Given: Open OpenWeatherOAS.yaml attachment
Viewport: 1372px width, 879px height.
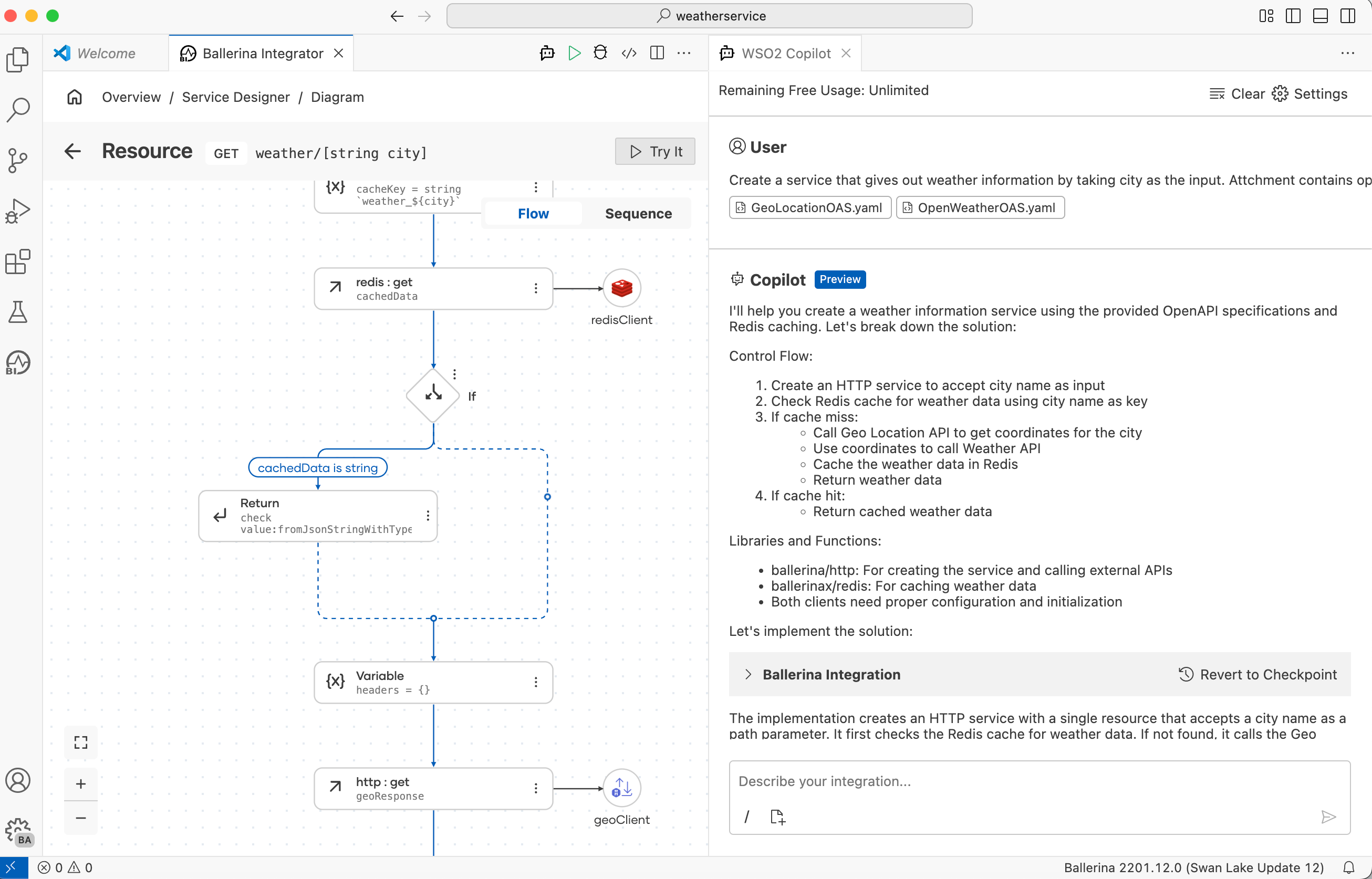Looking at the screenshot, I should tap(980, 208).
